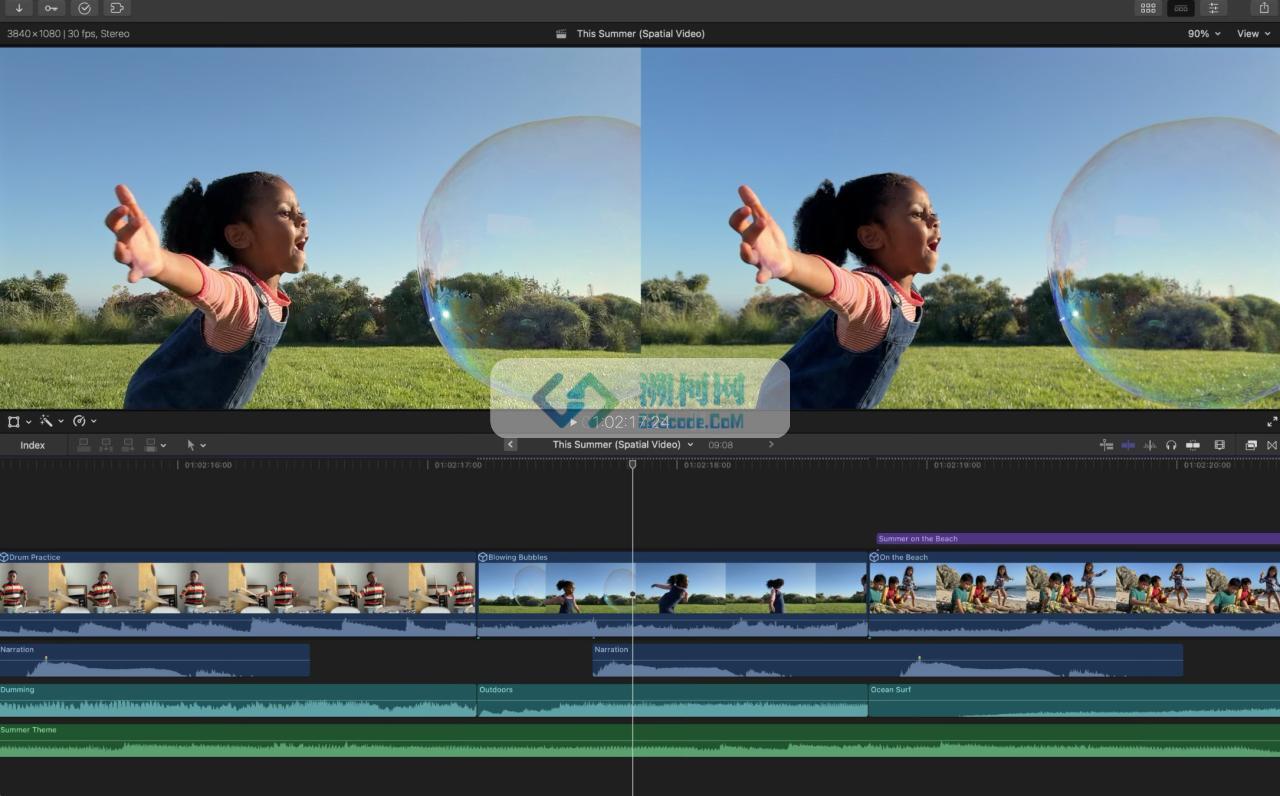1280x796 pixels.
Task: Click the viewer play button
Action: (573, 422)
